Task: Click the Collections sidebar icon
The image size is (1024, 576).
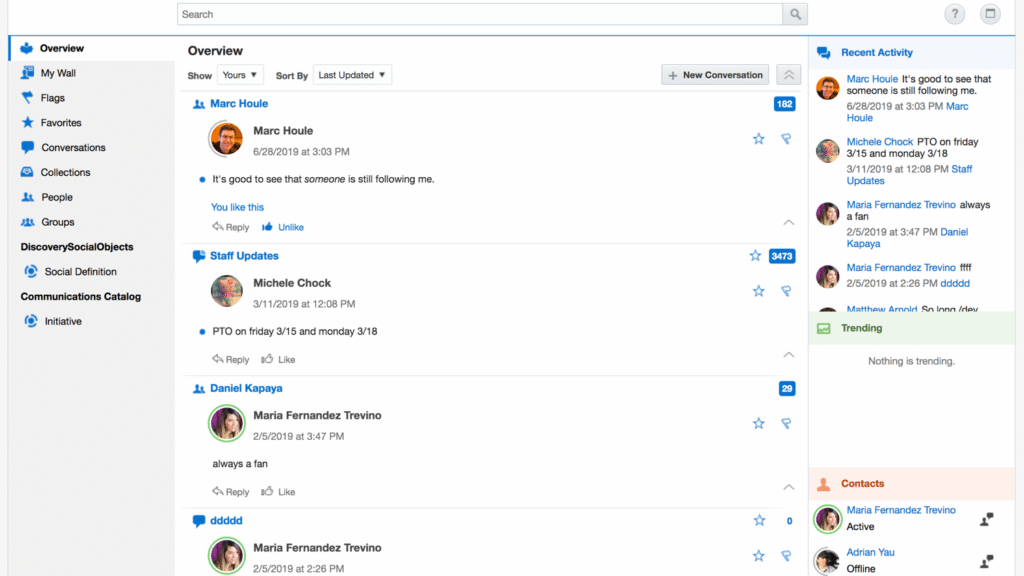Action: point(27,172)
